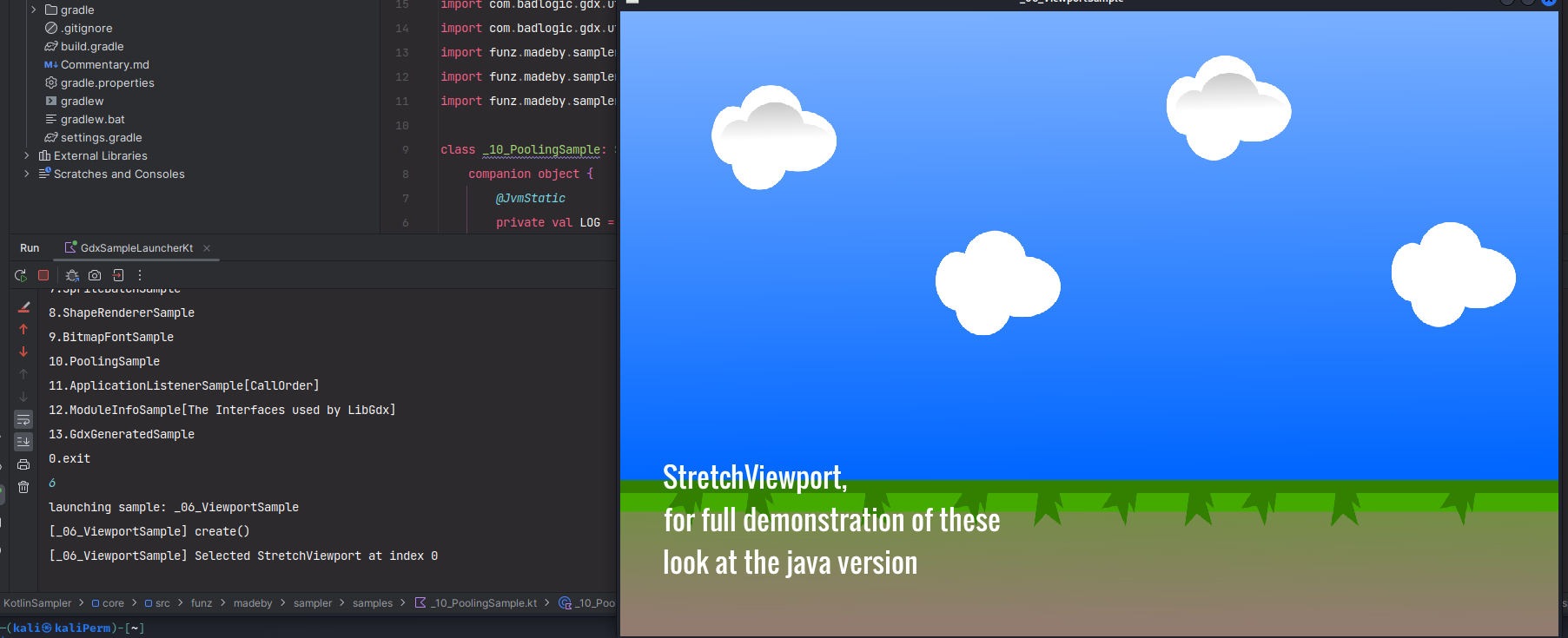Click KotlinSampler in the breadcrumb bar
This screenshot has width=1568, height=638.
(37, 603)
